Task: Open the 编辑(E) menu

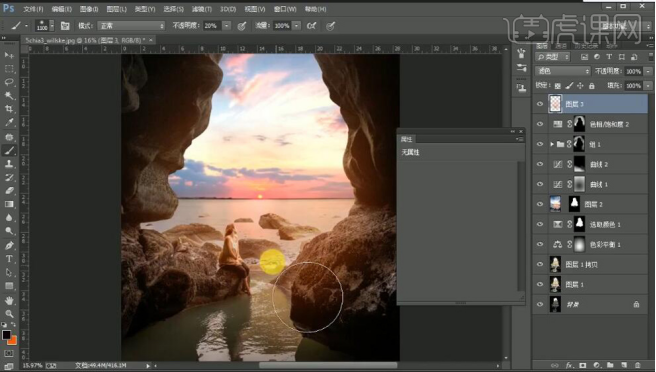Action: (x=62, y=9)
